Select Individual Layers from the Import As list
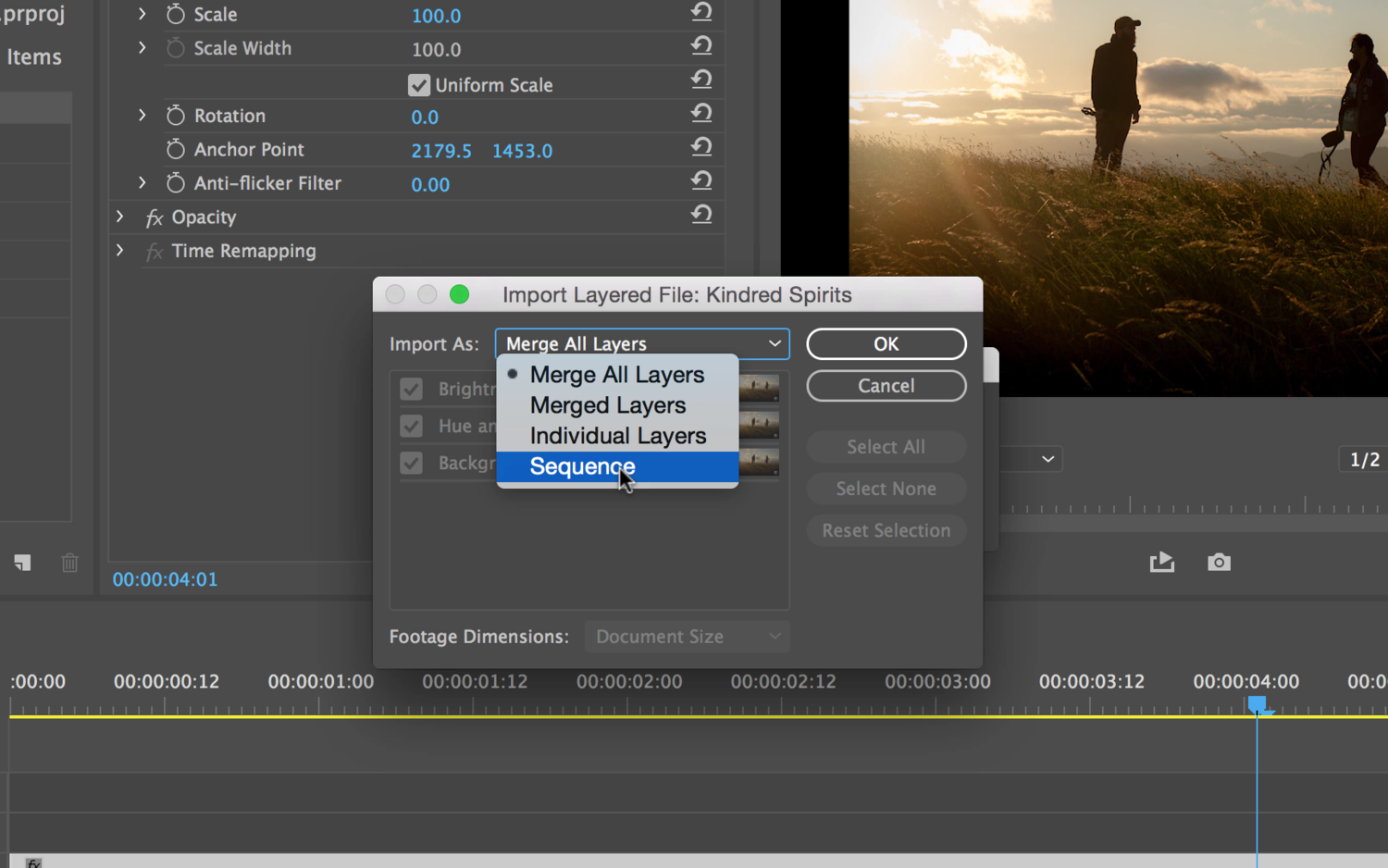This screenshot has height=868, width=1388. 617,435
